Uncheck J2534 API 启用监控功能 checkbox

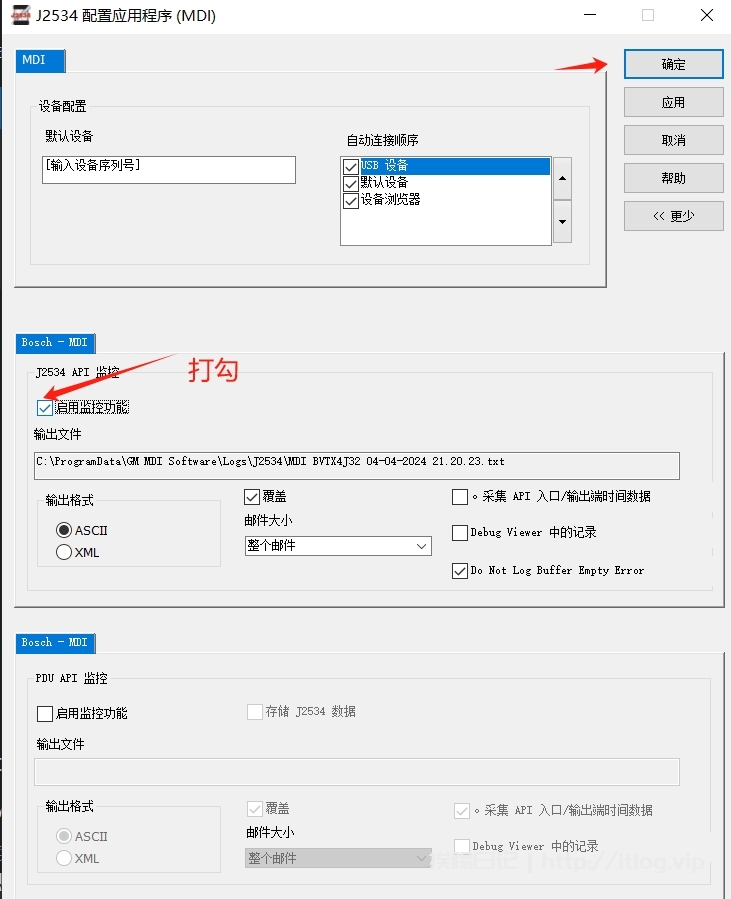45,408
